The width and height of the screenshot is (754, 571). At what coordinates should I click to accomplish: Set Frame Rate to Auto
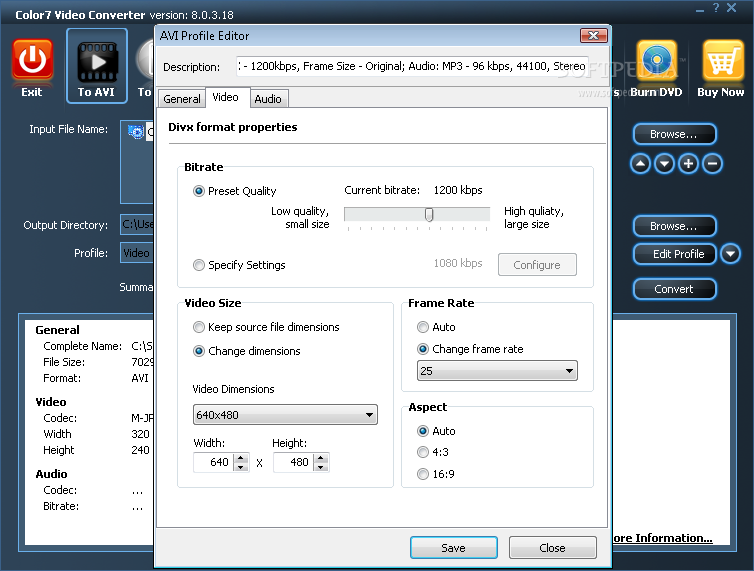(423, 327)
